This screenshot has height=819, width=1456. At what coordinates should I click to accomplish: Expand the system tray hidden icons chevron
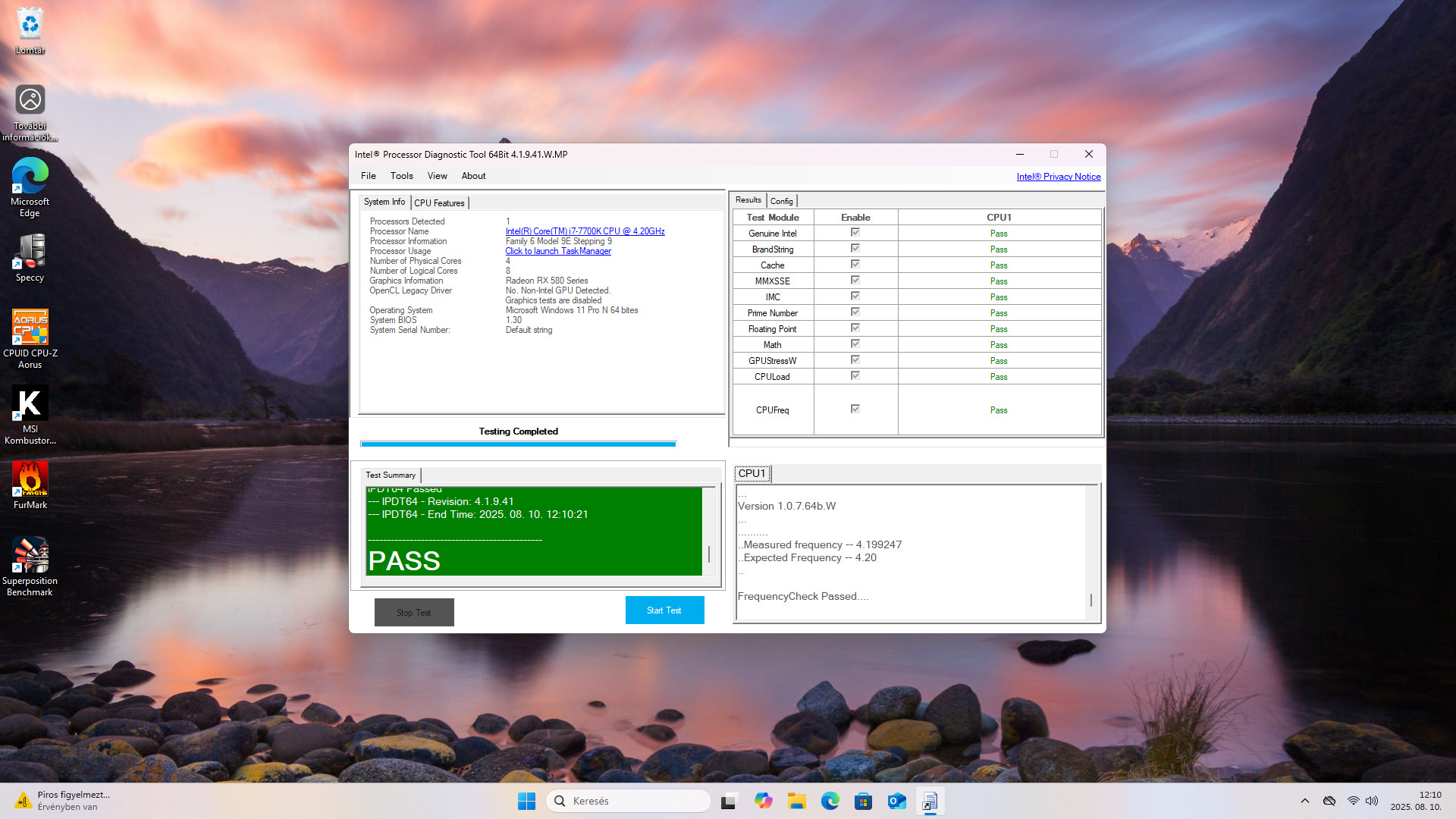point(1304,801)
